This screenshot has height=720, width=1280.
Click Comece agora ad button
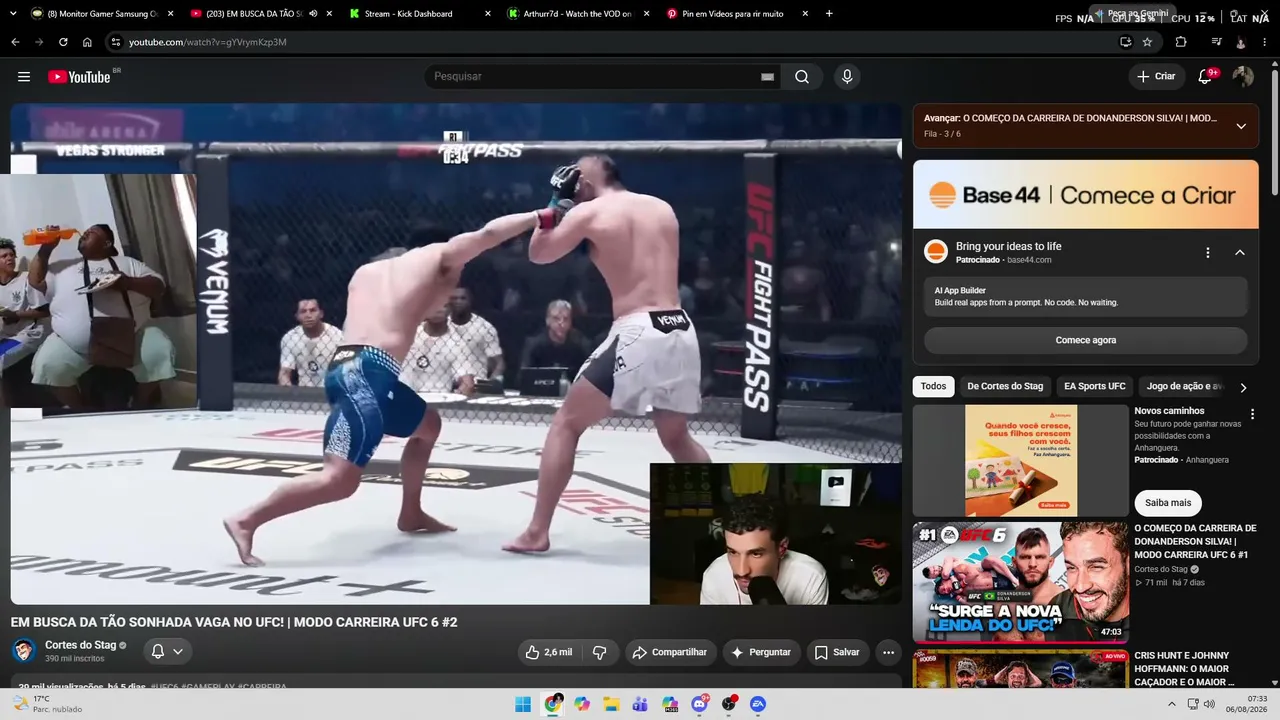click(x=1086, y=340)
